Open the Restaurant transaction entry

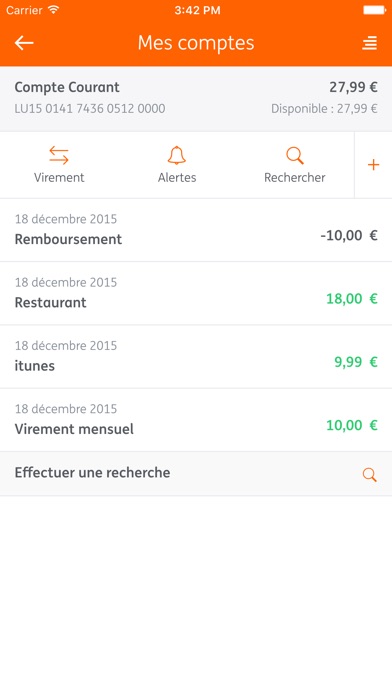pos(196,293)
